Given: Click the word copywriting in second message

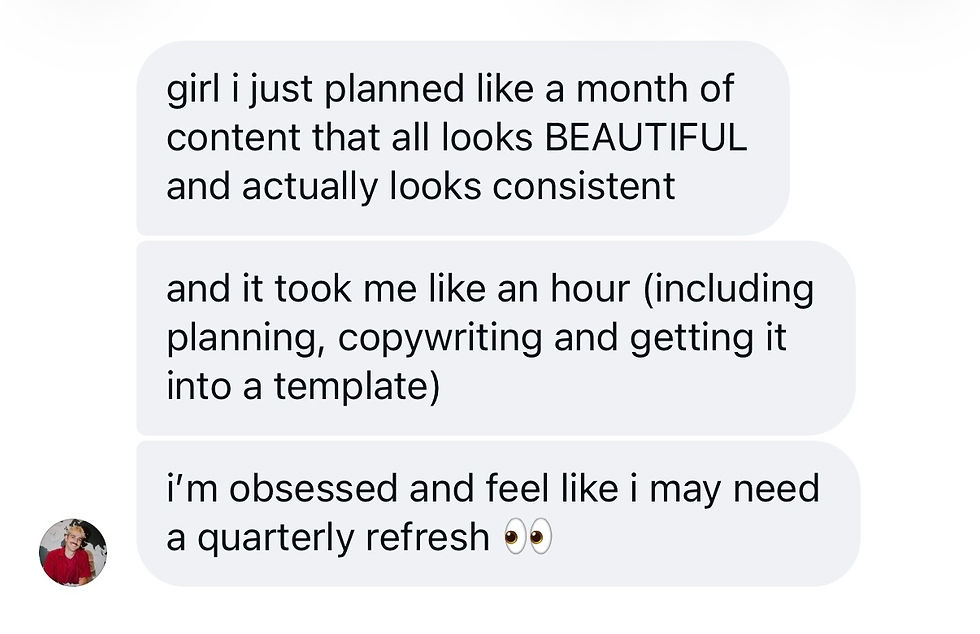Looking at the screenshot, I should pyautogui.click(x=440, y=338).
